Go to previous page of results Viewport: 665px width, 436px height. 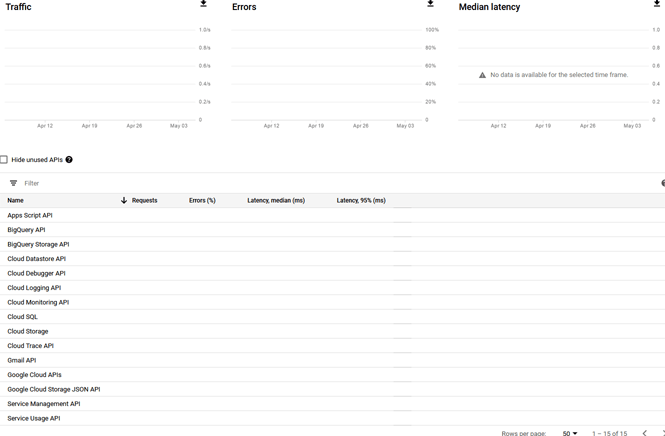(x=645, y=433)
